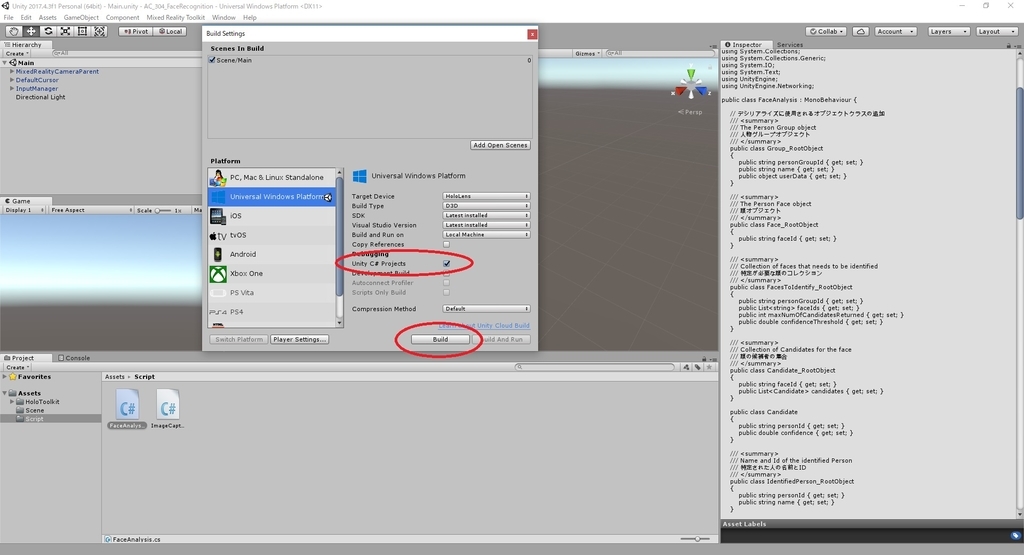Image resolution: width=1024 pixels, height=555 pixels.
Task: Select the Scale tool in toolbar
Action: [x=65, y=31]
